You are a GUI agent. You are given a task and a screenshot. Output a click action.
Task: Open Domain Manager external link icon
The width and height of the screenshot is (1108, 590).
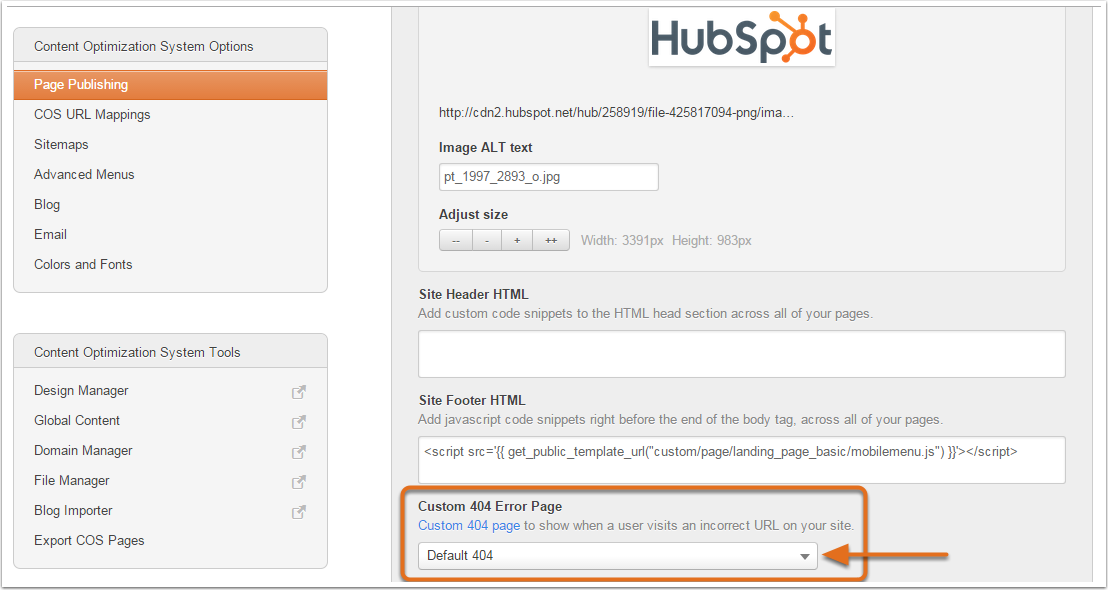pos(299,452)
